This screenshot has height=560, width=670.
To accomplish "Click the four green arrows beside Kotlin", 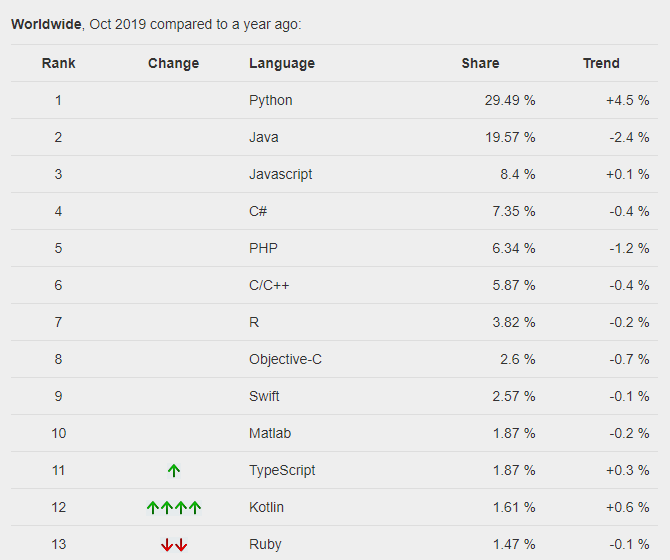I will click(174, 507).
